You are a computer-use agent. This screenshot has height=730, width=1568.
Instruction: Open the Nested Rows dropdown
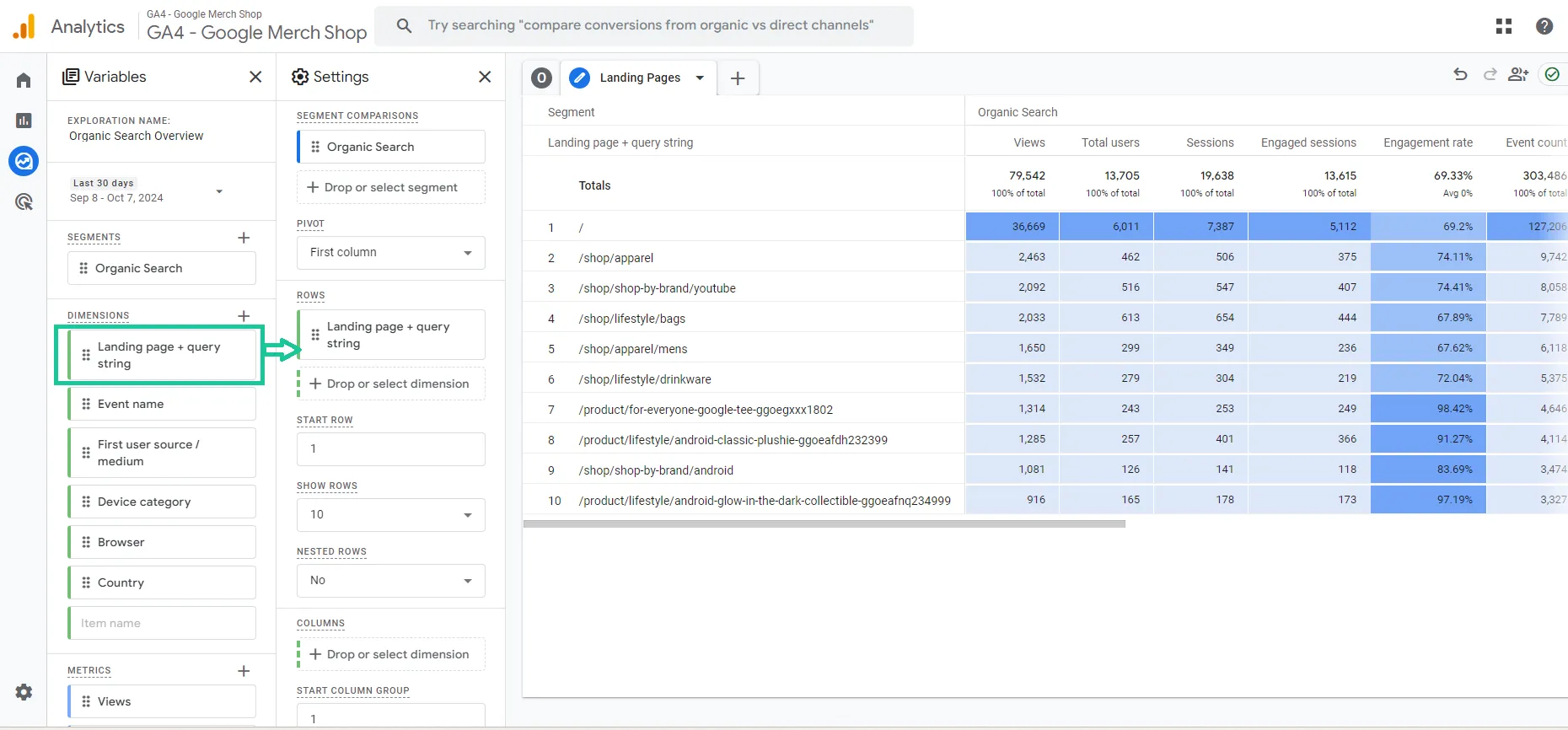[391, 580]
